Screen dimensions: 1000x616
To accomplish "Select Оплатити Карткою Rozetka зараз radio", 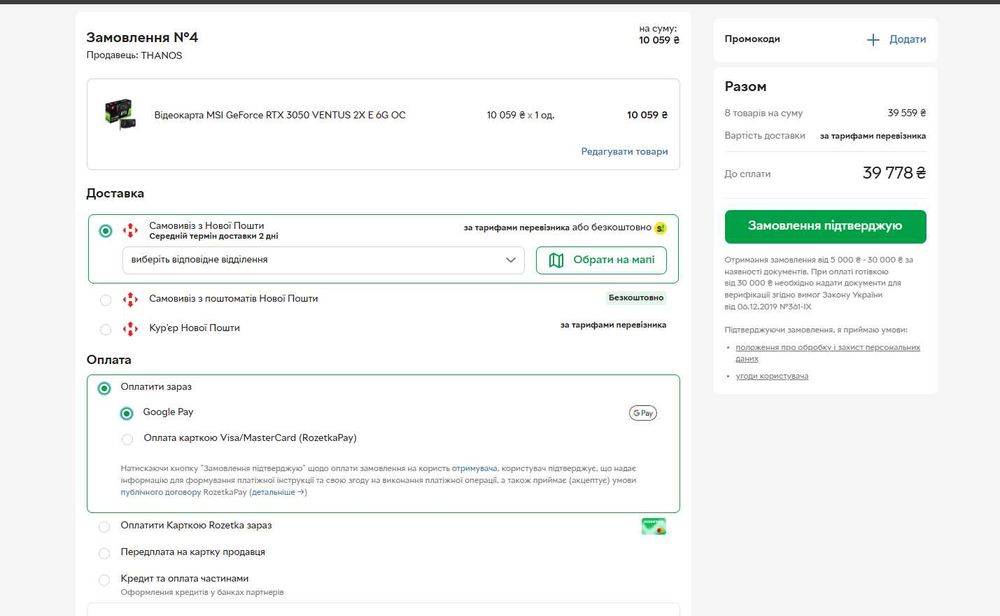I will (104, 527).
